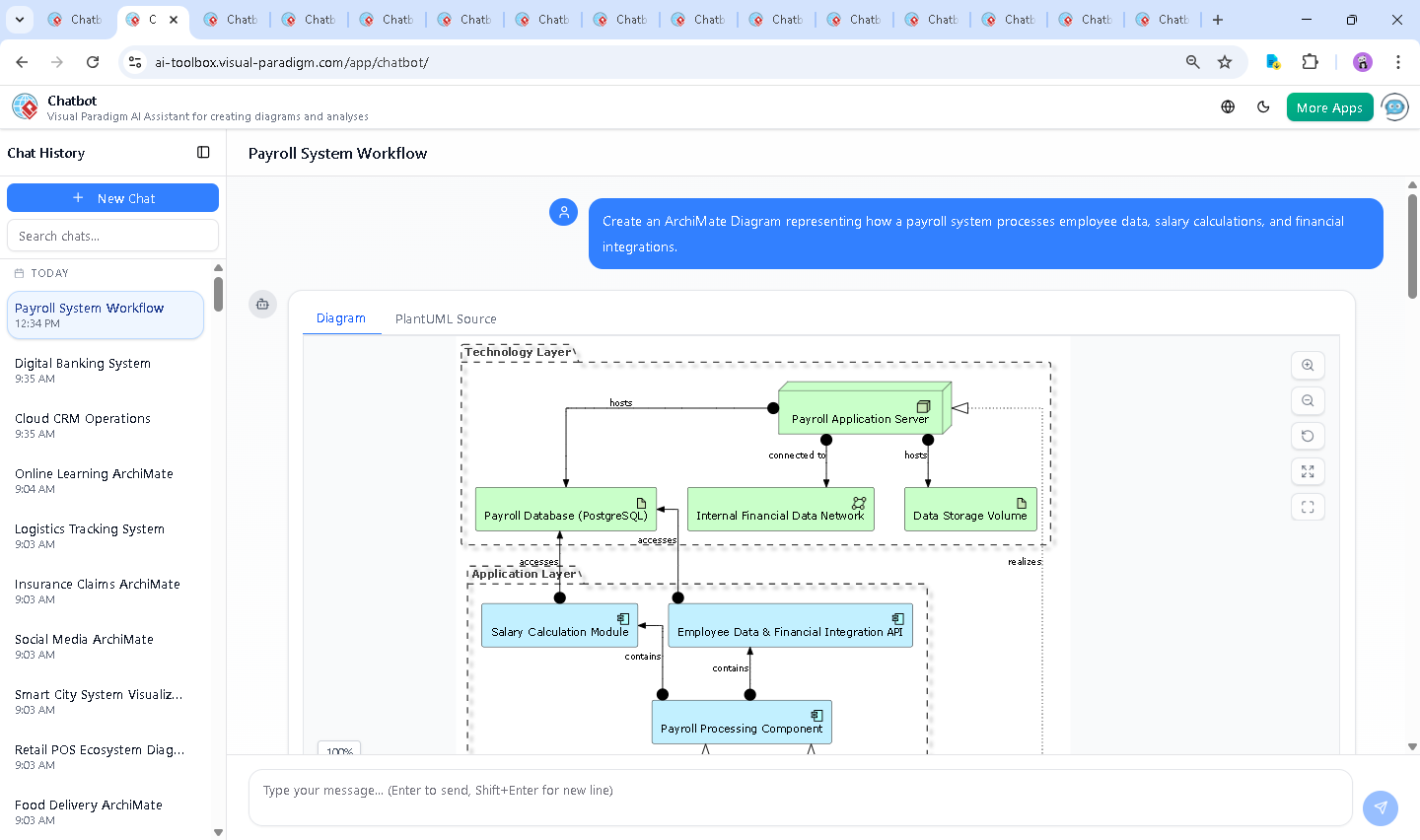Open the export options for the diagram
The height and width of the screenshot is (840, 1420).
pos(262,305)
